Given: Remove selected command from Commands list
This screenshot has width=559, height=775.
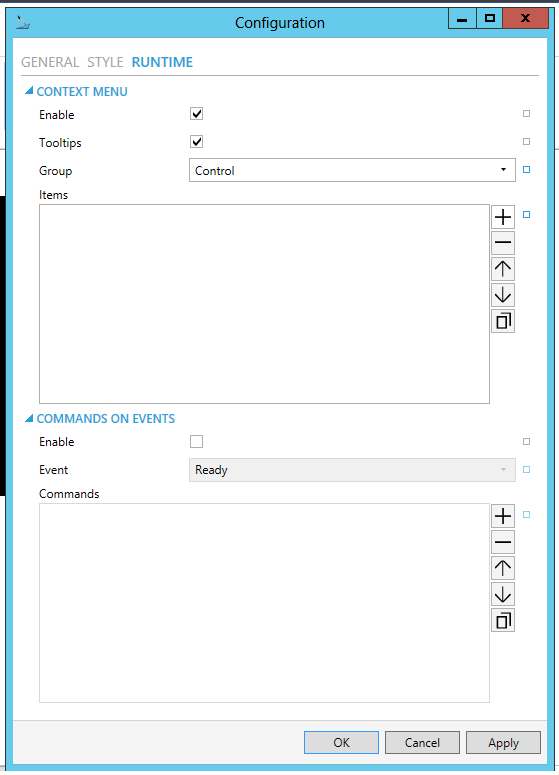Looking at the screenshot, I should coord(503,542).
